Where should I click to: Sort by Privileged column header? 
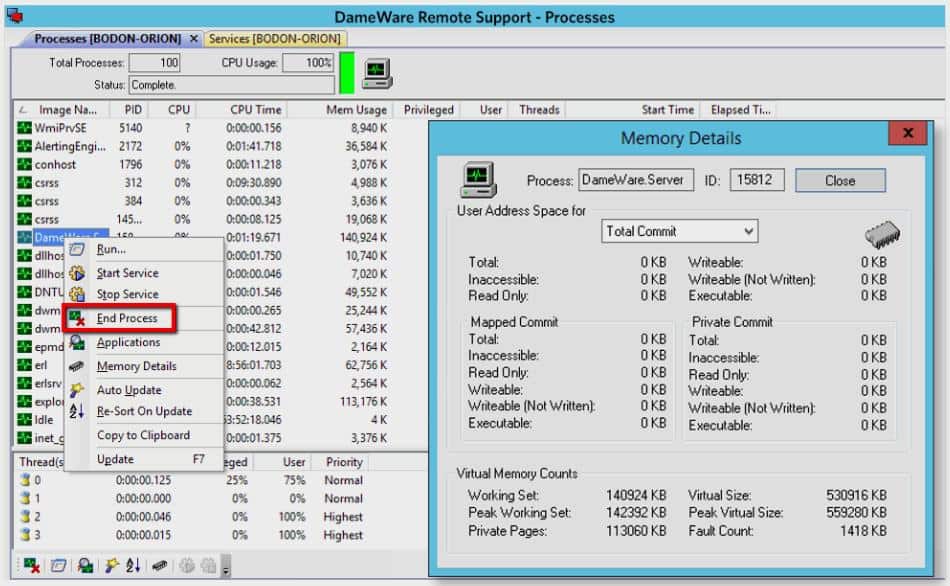[428, 110]
